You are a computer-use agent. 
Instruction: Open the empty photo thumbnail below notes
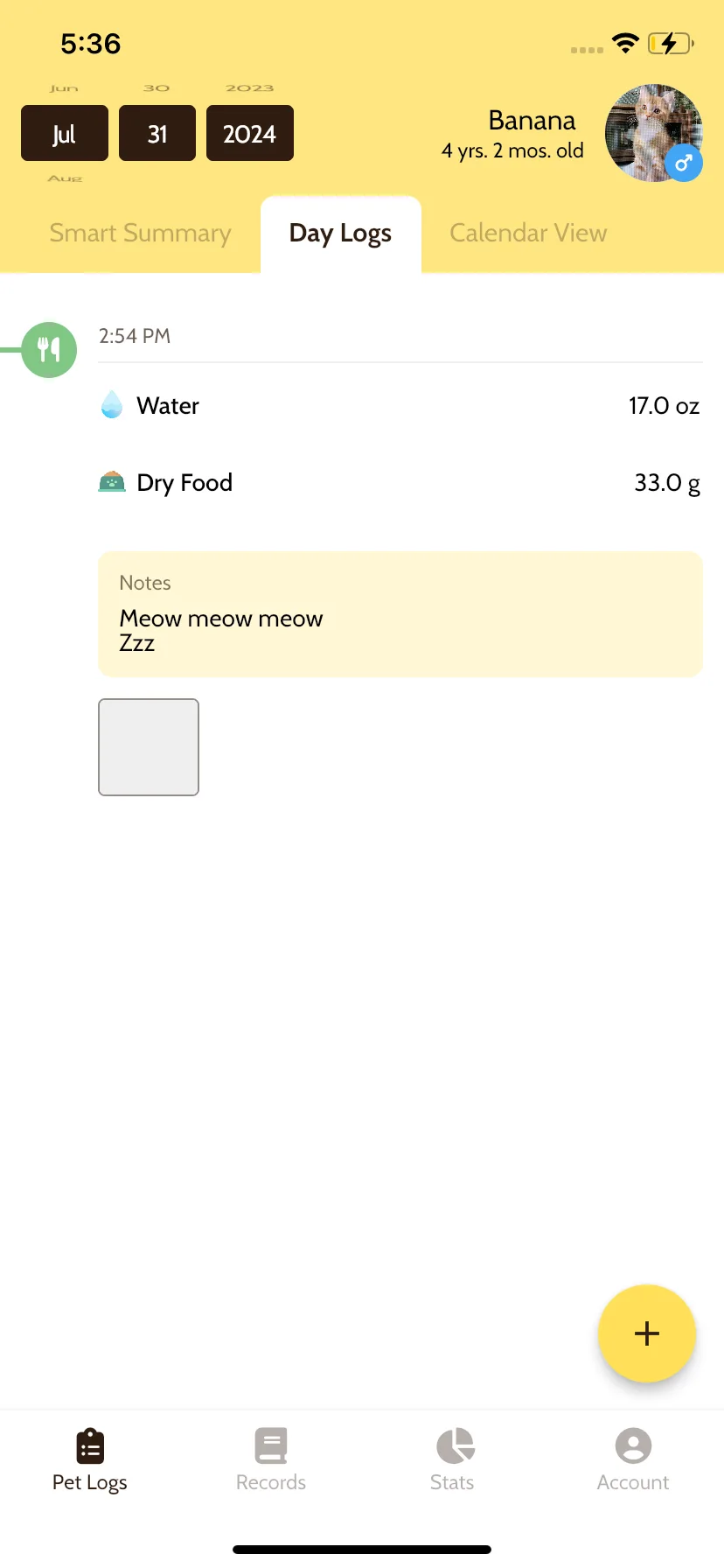click(149, 747)
